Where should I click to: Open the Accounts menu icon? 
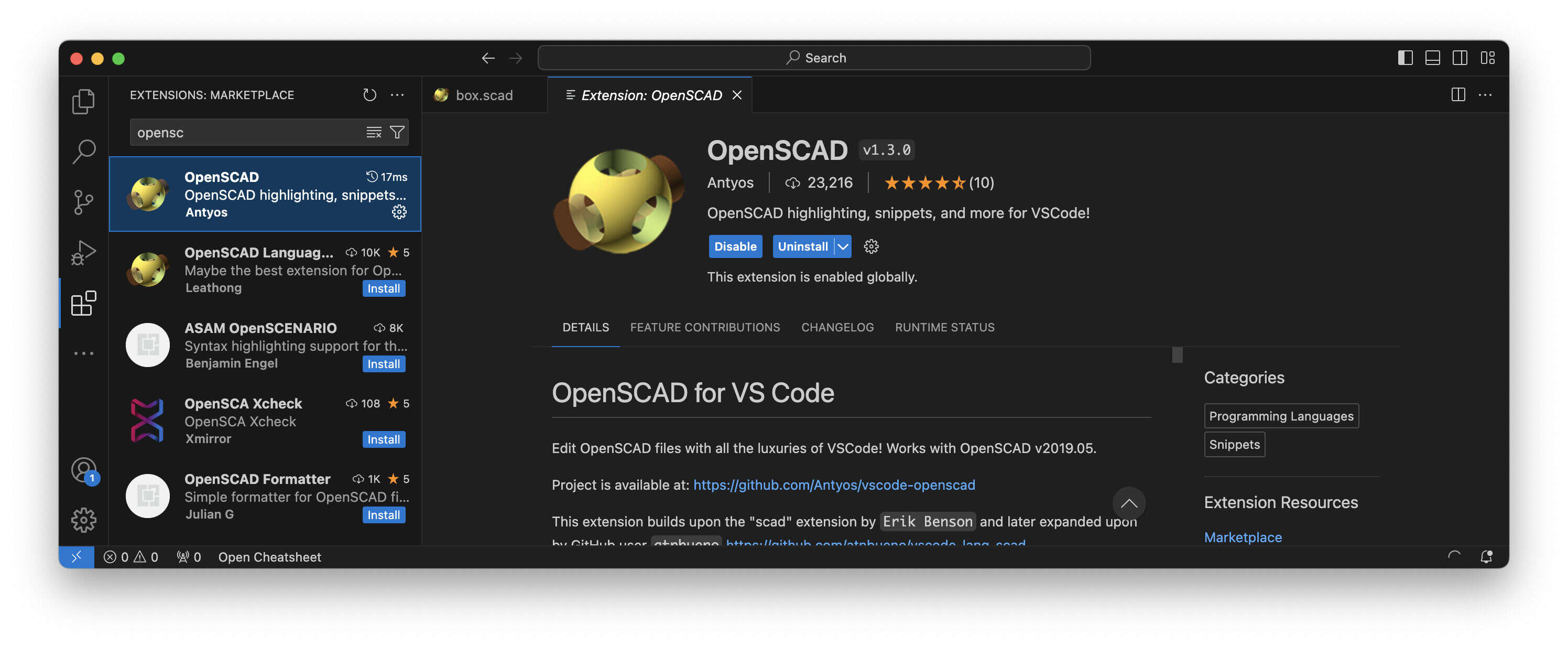click(x=83, y=470)
